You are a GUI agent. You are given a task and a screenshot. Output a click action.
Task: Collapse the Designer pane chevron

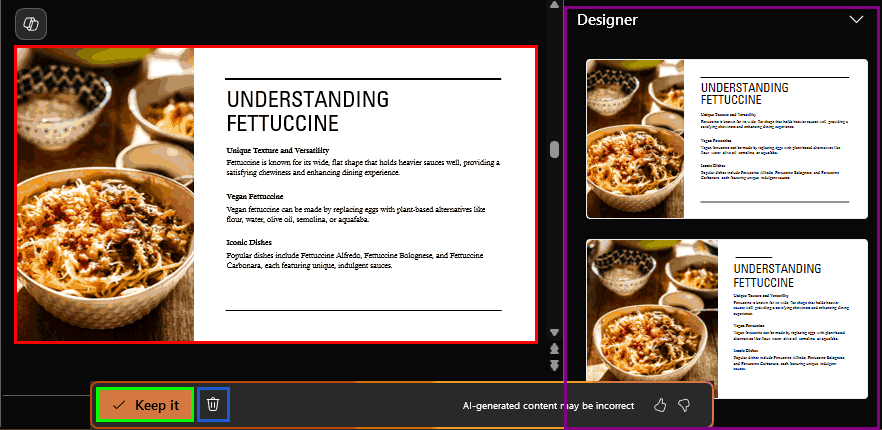tap(856, 19)
